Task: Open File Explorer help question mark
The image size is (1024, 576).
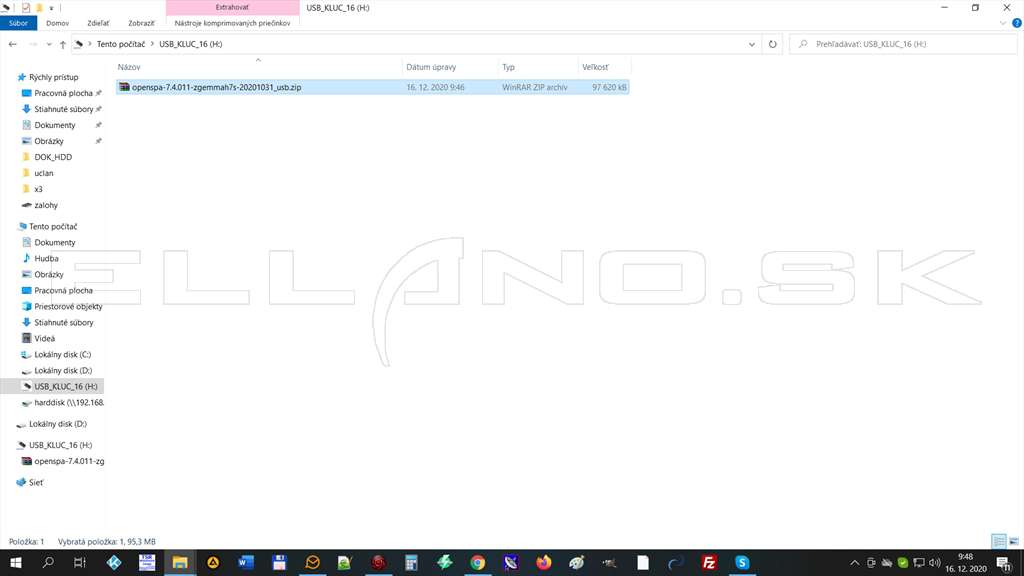Action: coord(1017,23)
